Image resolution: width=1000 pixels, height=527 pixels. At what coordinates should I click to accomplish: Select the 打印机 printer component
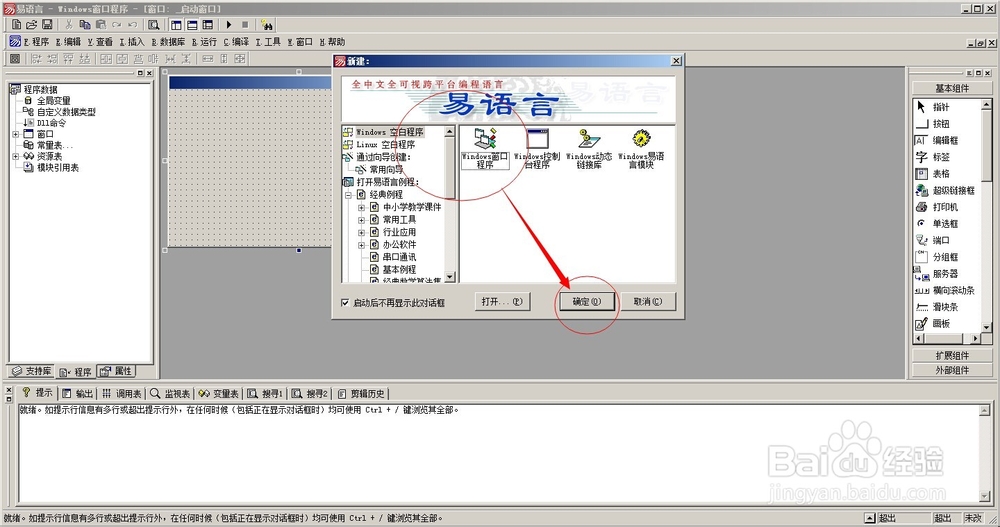tap(945, 207)
